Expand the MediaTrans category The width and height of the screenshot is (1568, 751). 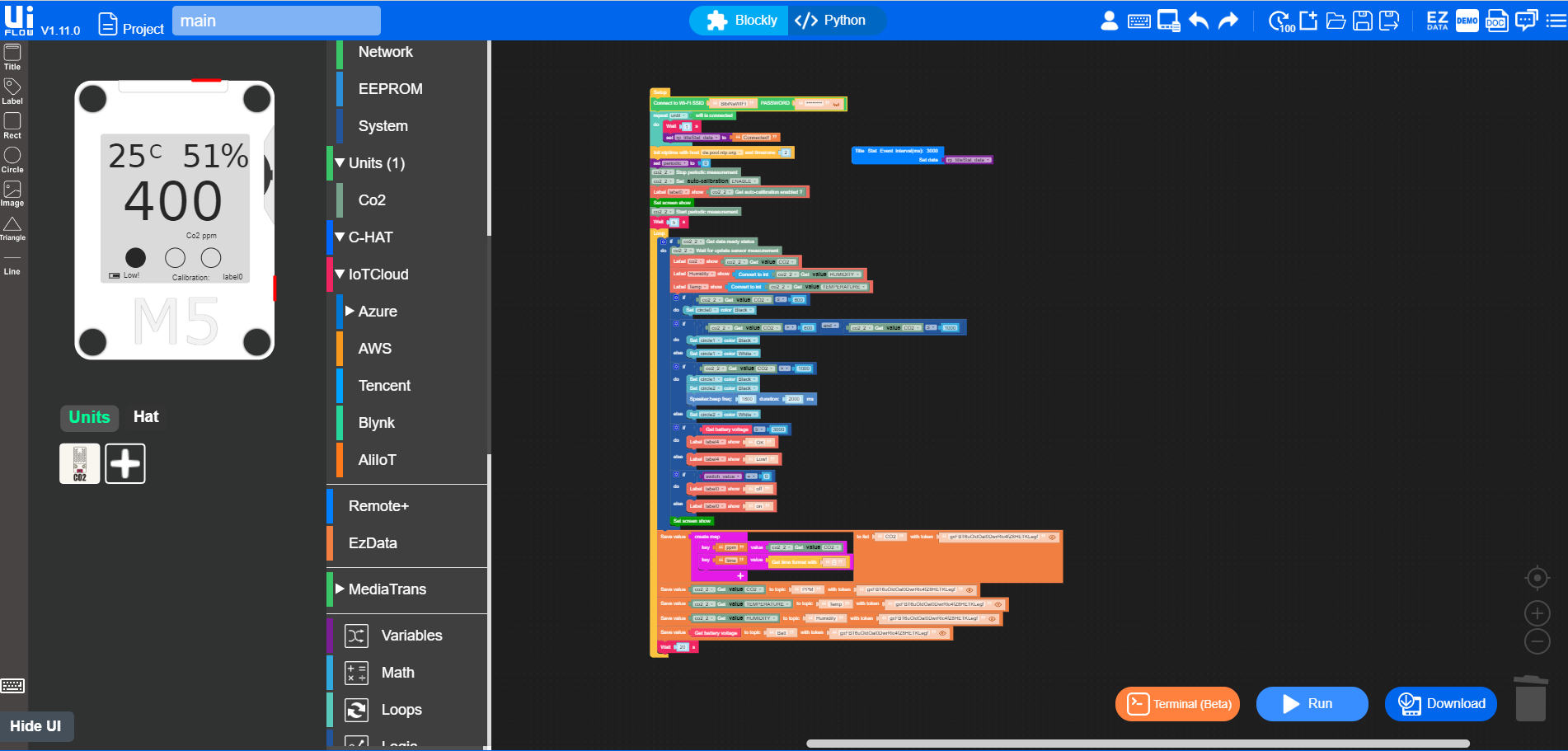point(340,589)
